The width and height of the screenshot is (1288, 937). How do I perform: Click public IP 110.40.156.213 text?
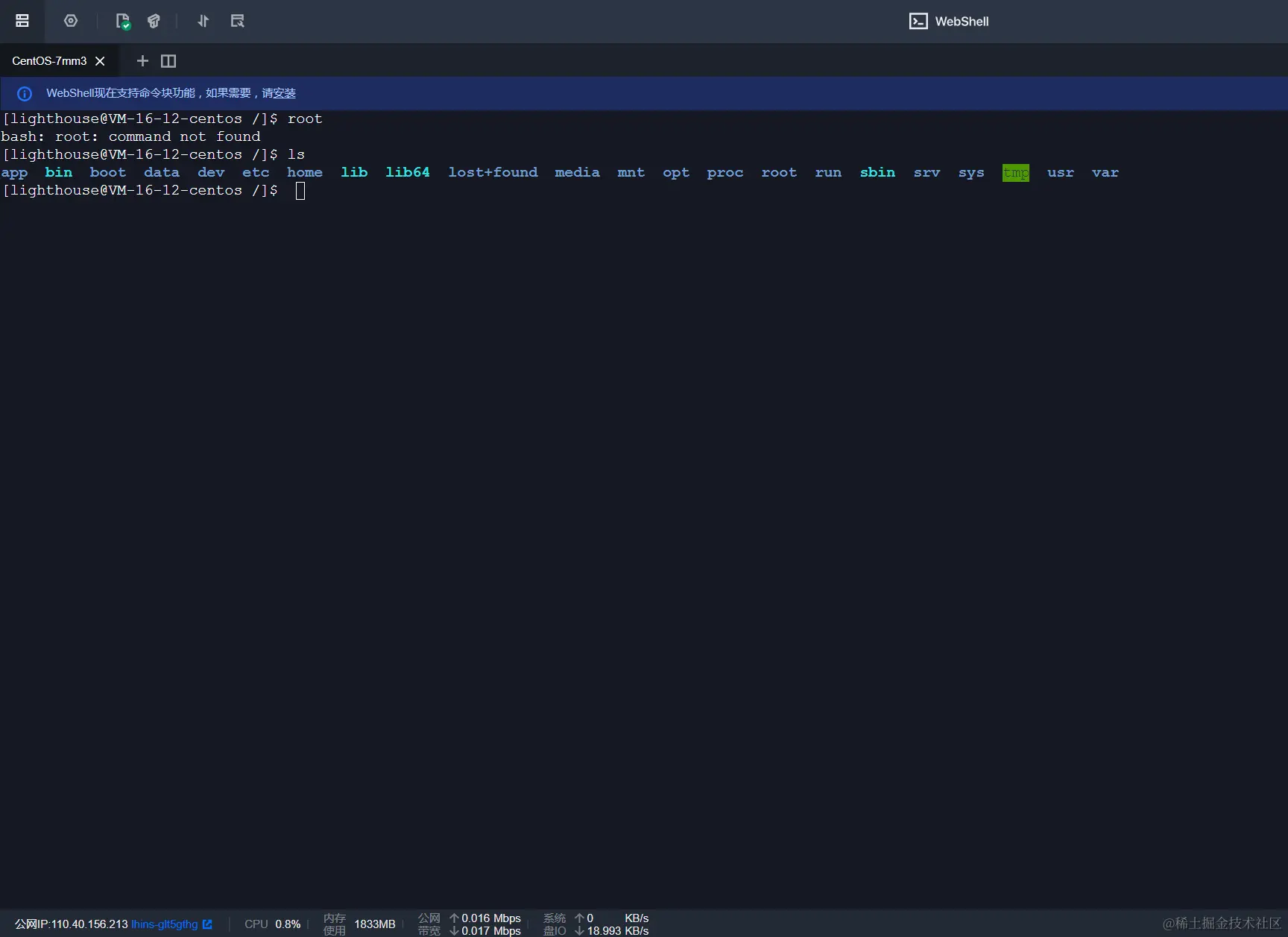(89, 924)
